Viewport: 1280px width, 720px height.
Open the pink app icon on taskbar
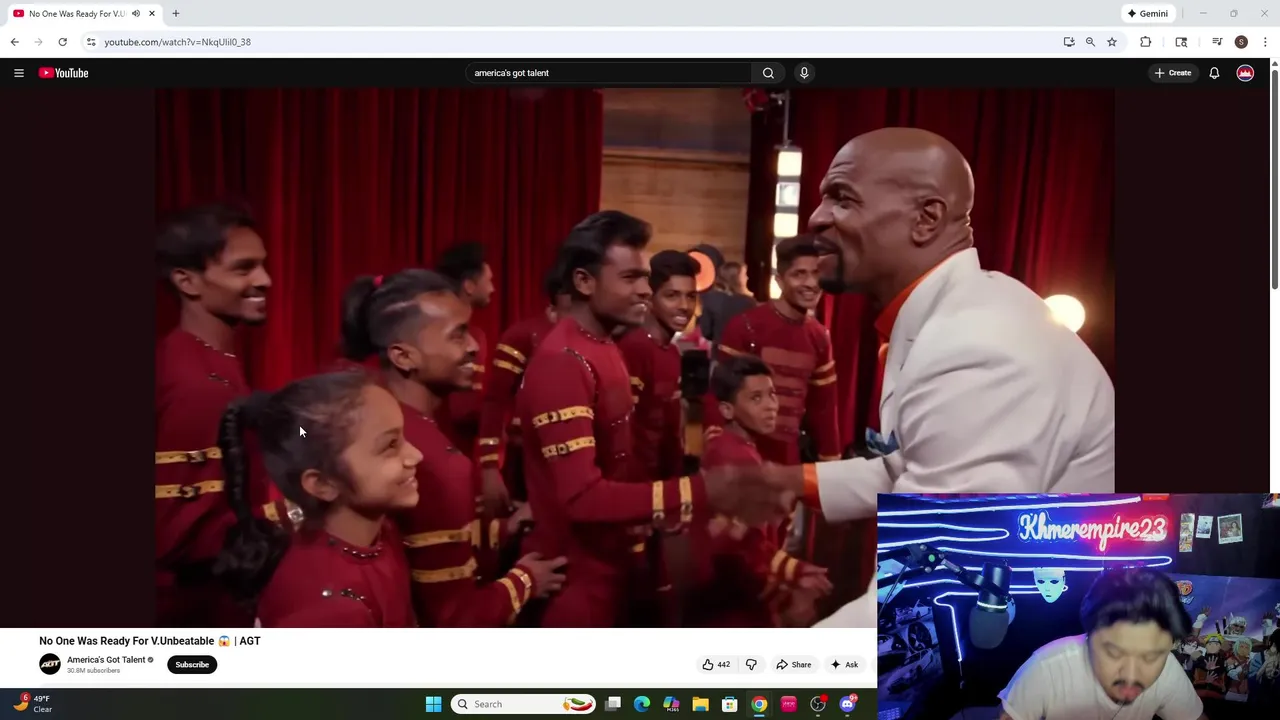(x=789, y=704)
